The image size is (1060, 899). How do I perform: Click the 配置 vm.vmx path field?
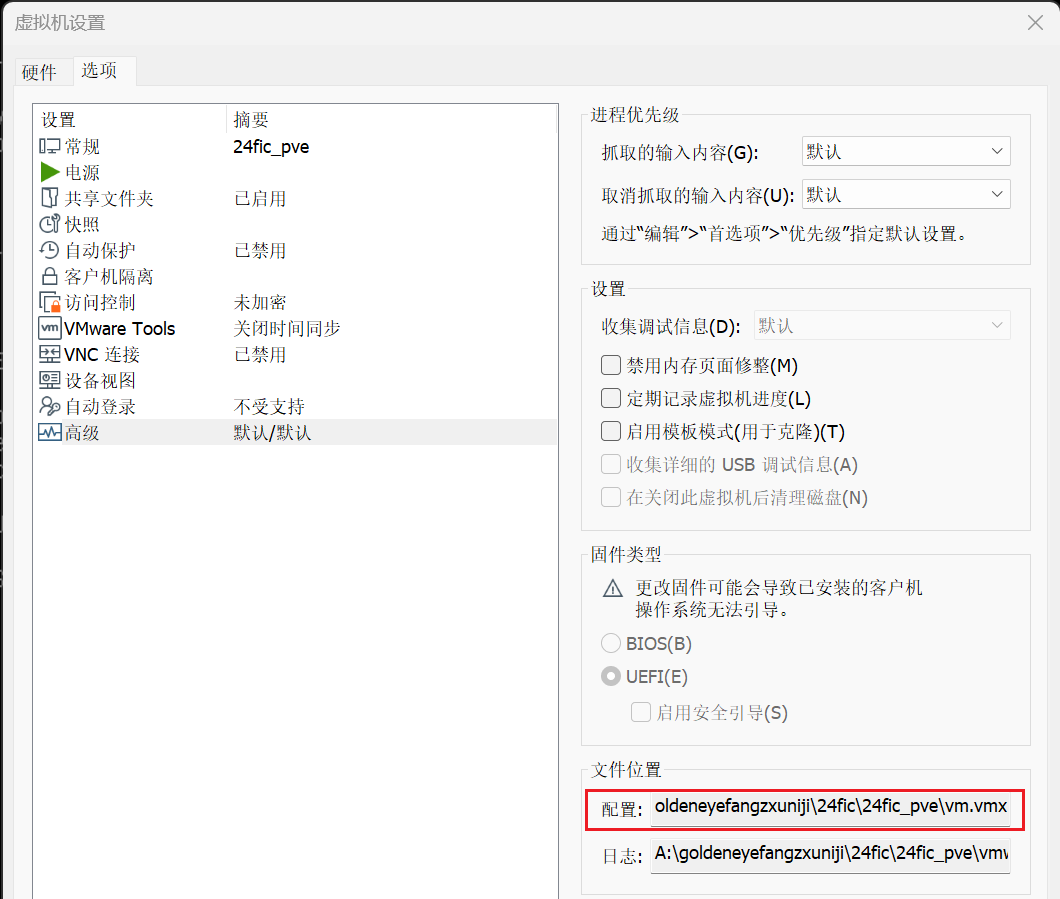pos(830,808)
